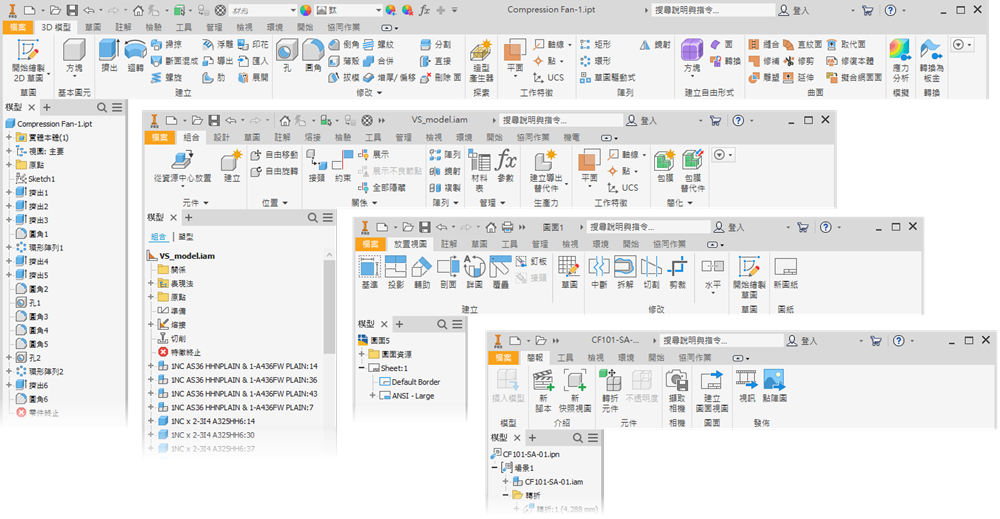Collapse the 場景1 node in presentation browser

(494, 468)
